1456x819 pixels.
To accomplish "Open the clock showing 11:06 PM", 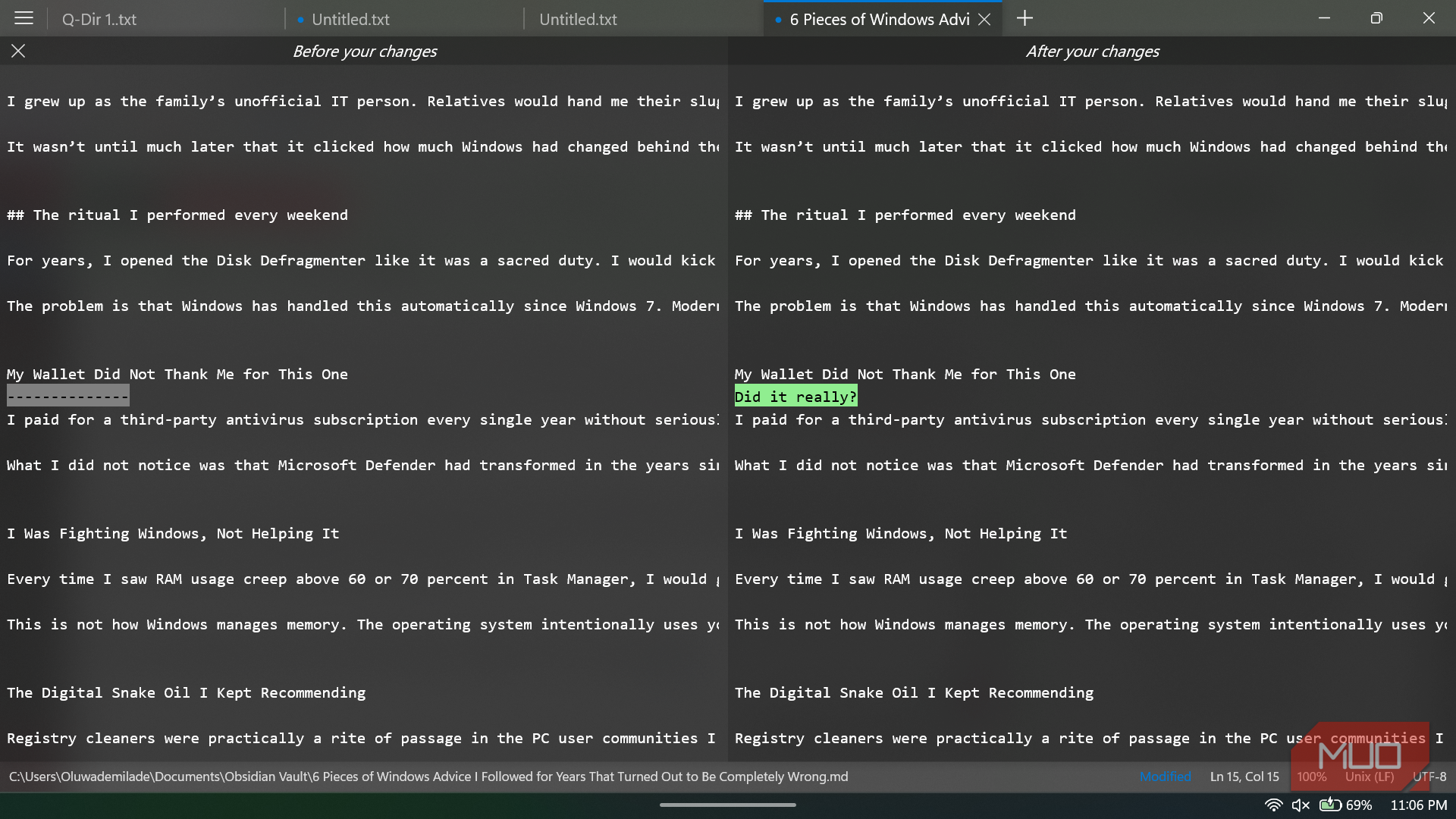I will pos(1418,805).
